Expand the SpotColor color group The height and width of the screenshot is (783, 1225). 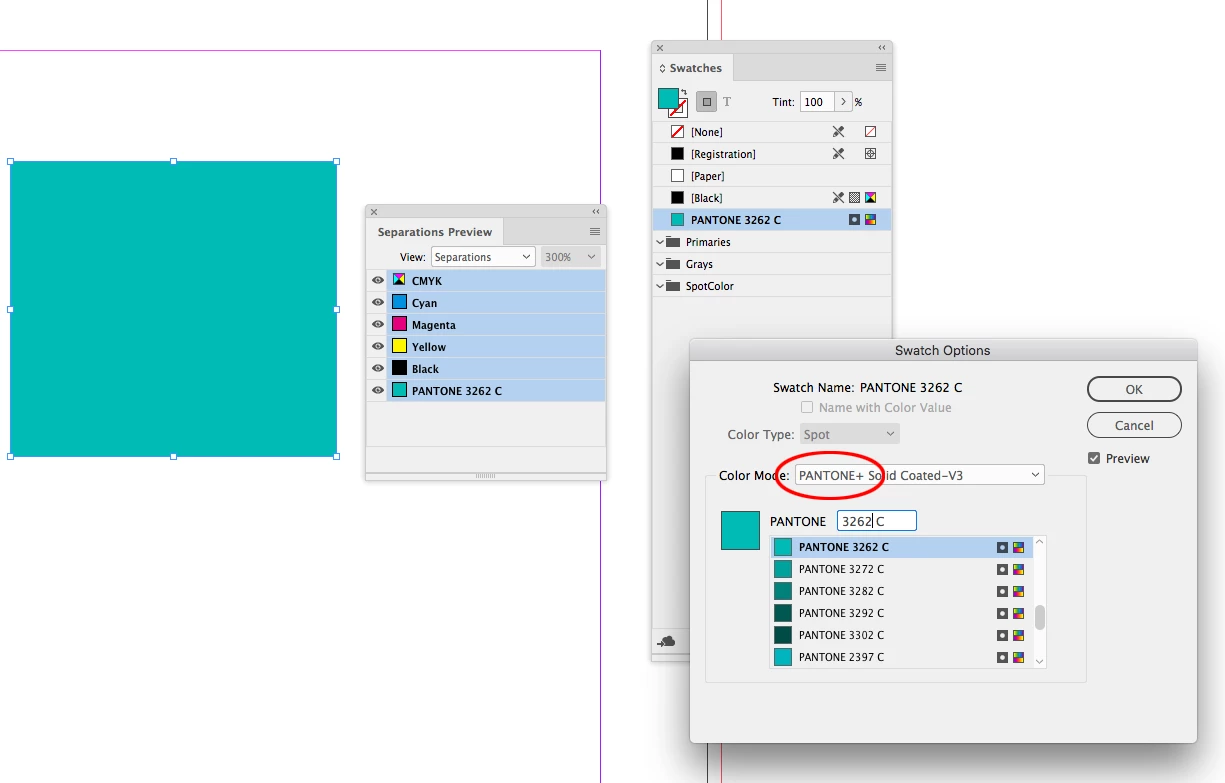[x=660, y=286]
